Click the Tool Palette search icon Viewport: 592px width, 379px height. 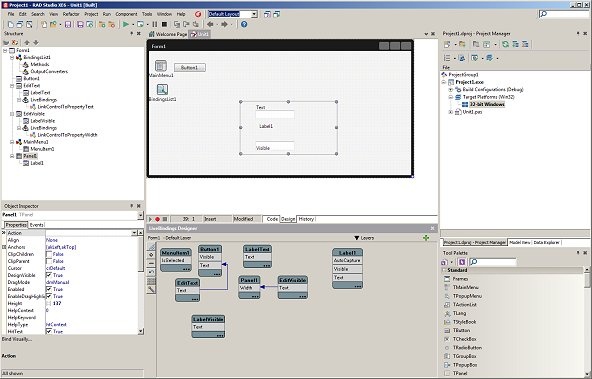(x=473, y=262)
